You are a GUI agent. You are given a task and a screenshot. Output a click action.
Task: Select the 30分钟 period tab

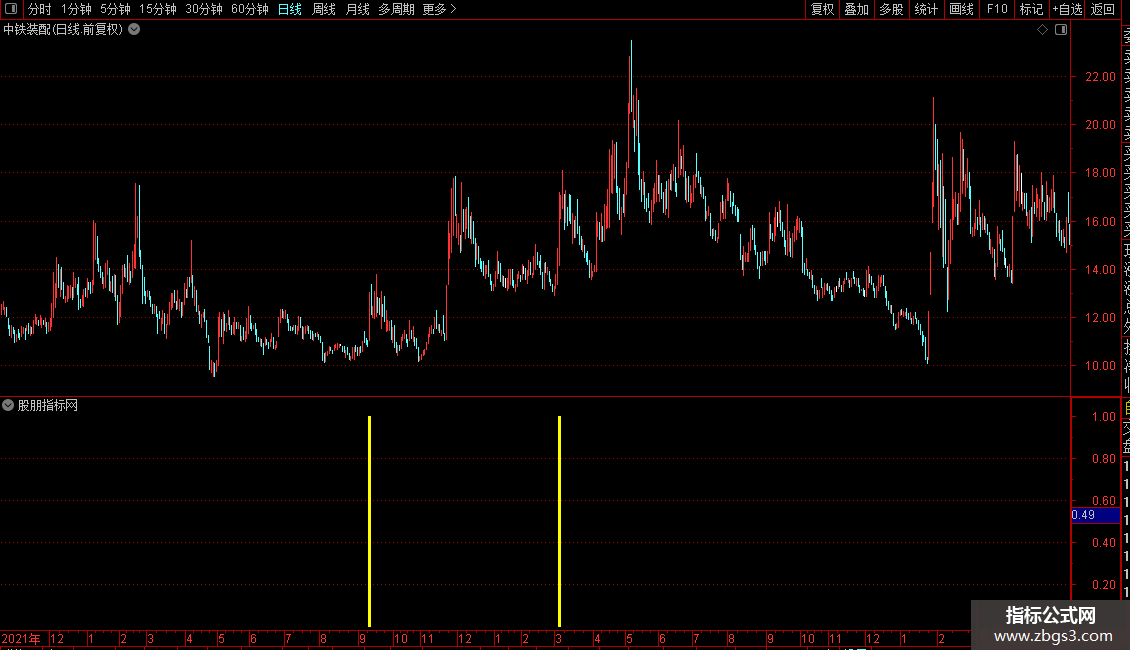tap(204, 9)
